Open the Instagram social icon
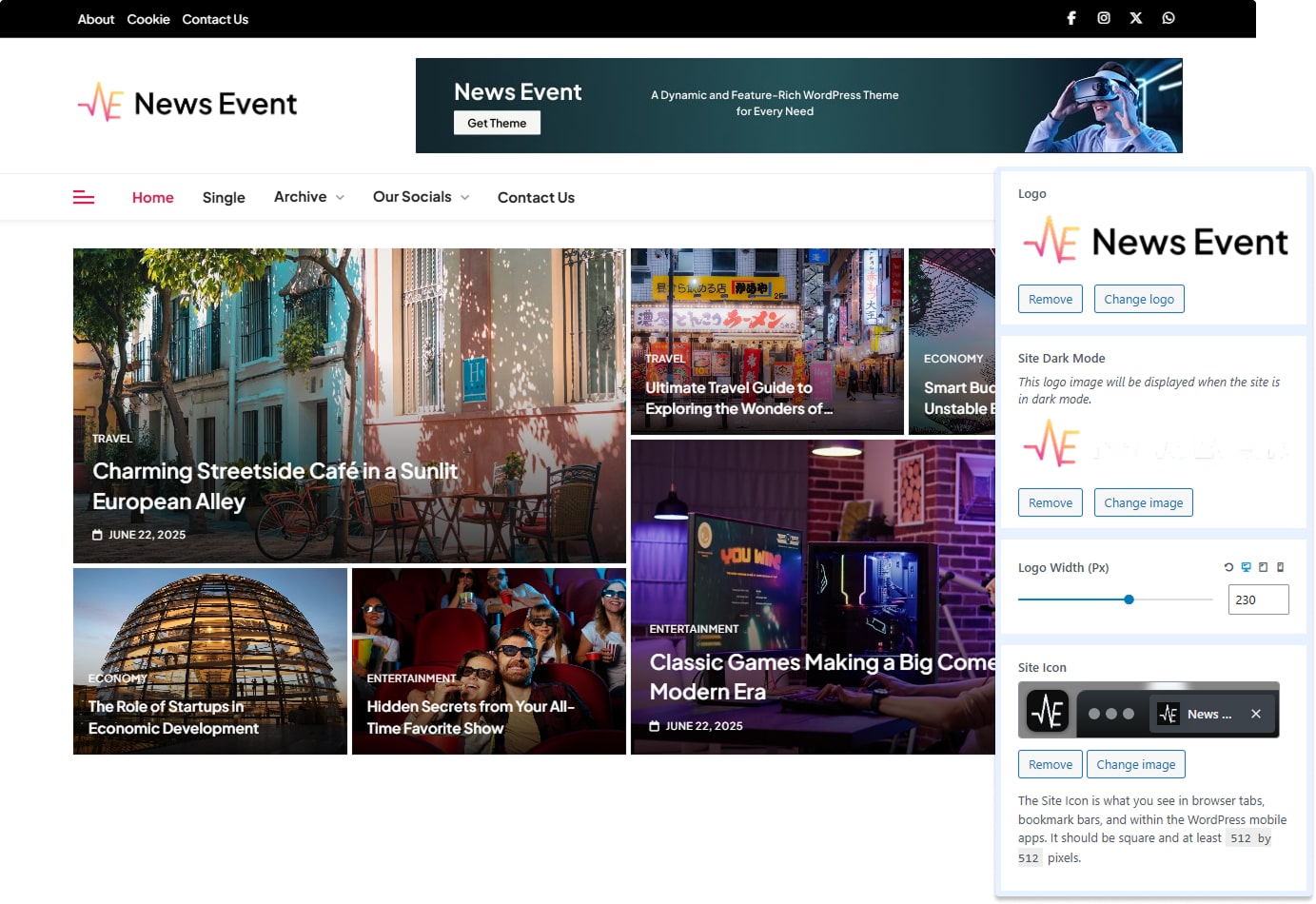Viewport: 1316px width, 904px height. (x=1104, y=18)
